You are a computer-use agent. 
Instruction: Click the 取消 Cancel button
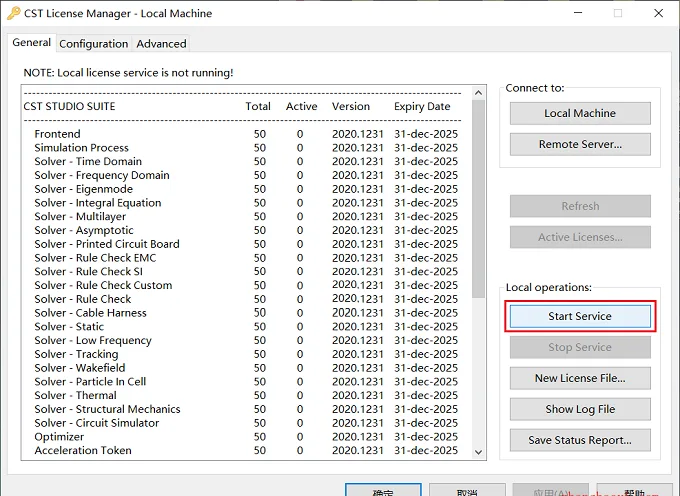pyautogui.click(x=467, y=490)
